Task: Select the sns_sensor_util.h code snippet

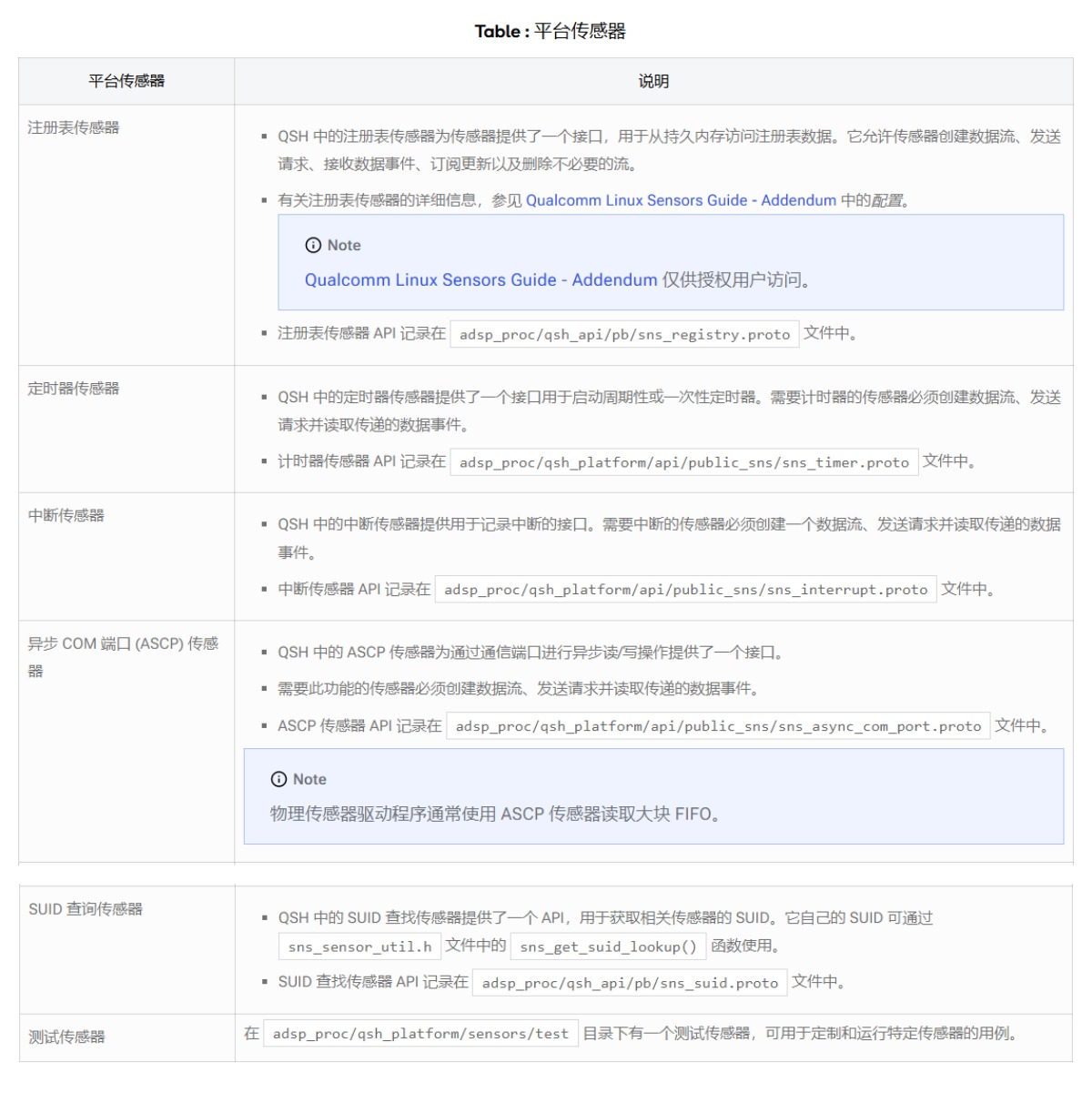Action: click(359, 946)
